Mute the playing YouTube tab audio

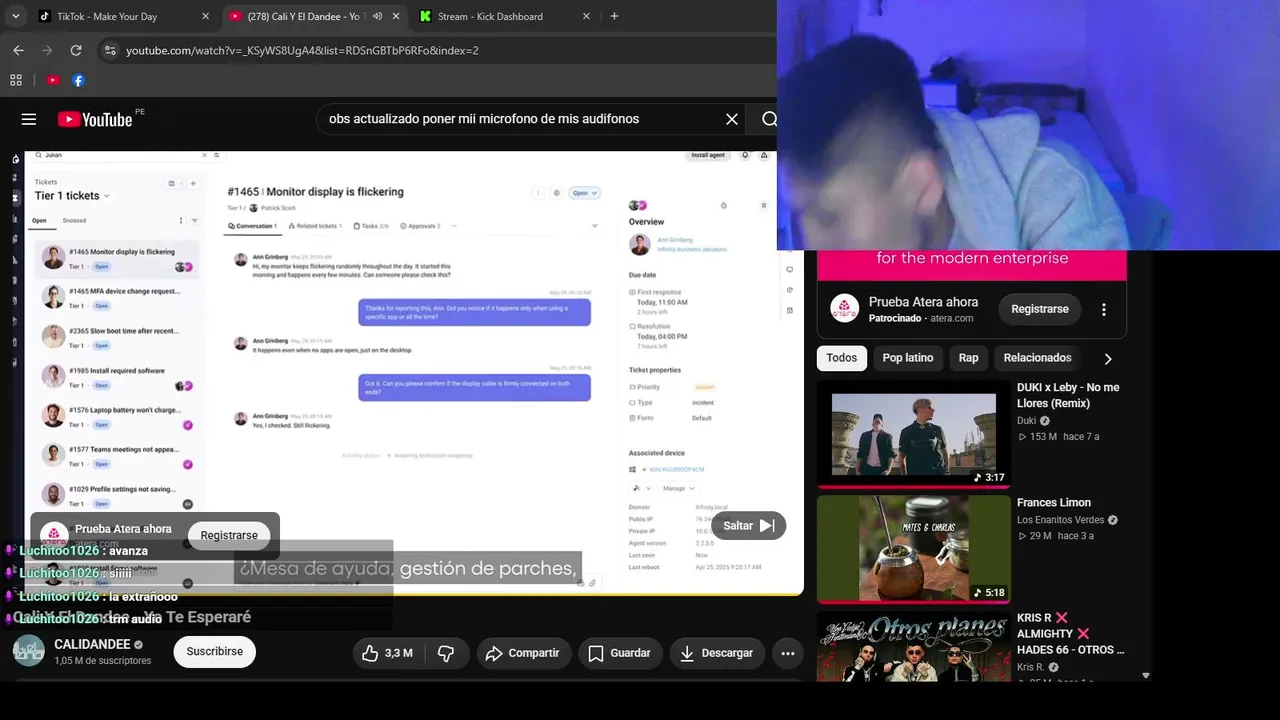(378, 16)
